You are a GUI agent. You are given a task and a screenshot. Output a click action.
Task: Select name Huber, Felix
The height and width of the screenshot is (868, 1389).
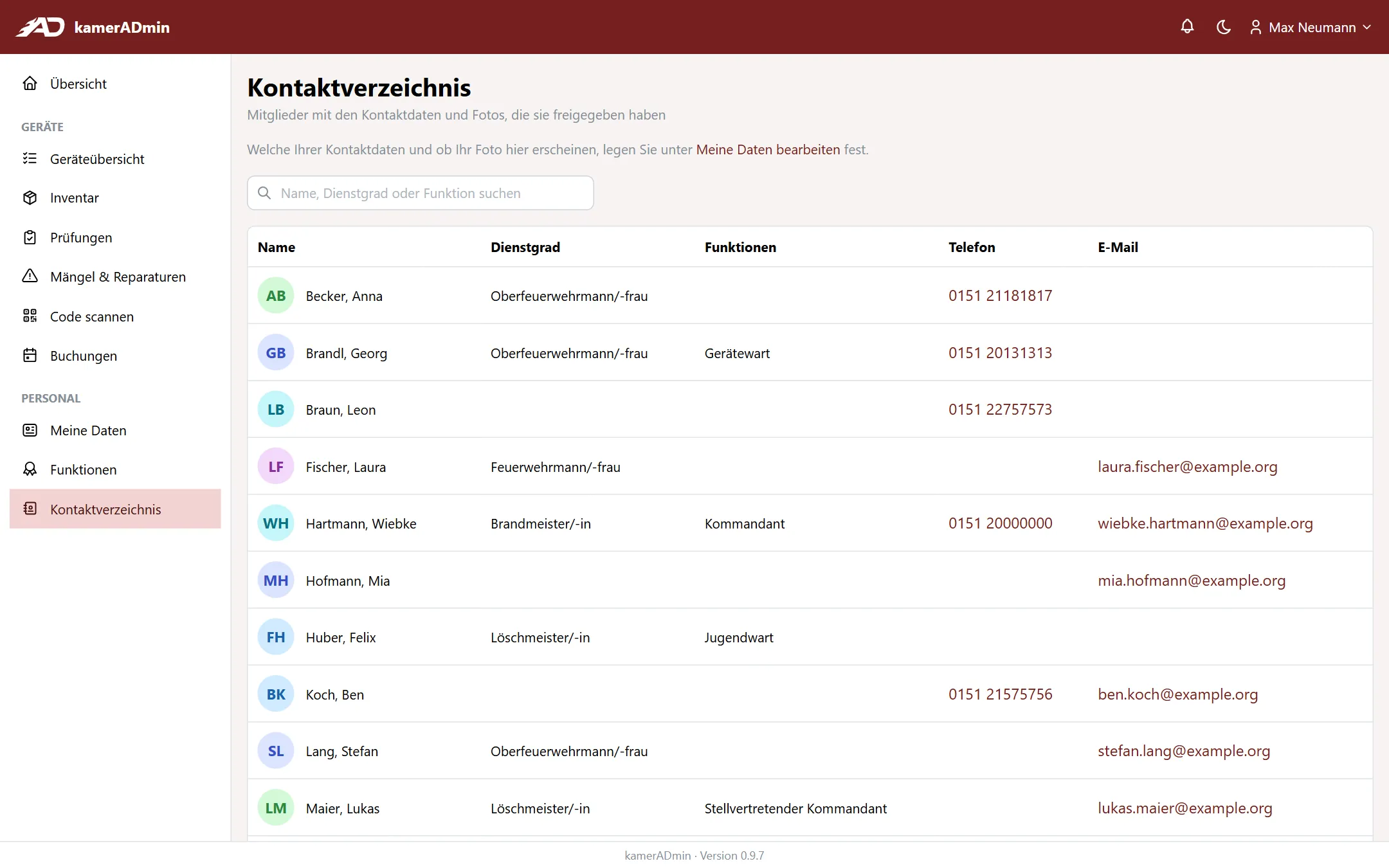pos(341,638)
